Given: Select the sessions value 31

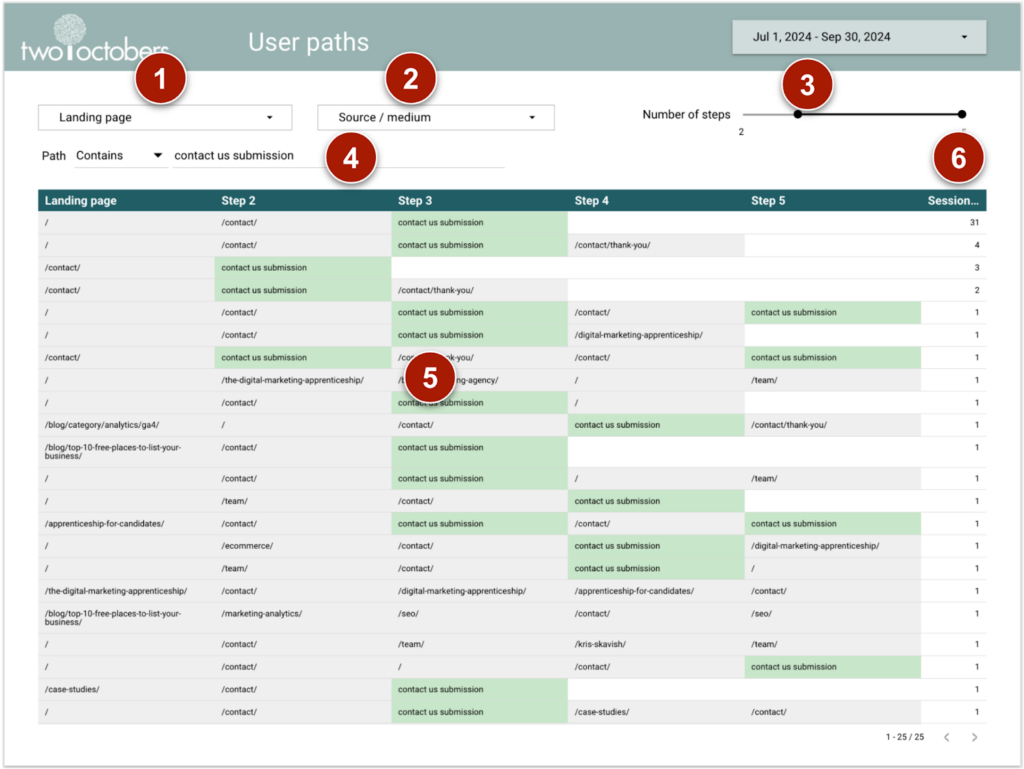Looking at the screenshot, I should (x=974, y=223).
